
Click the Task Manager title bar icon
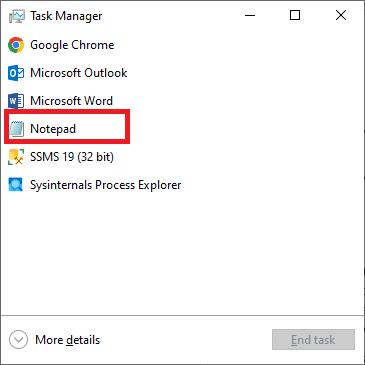point(17,16)
